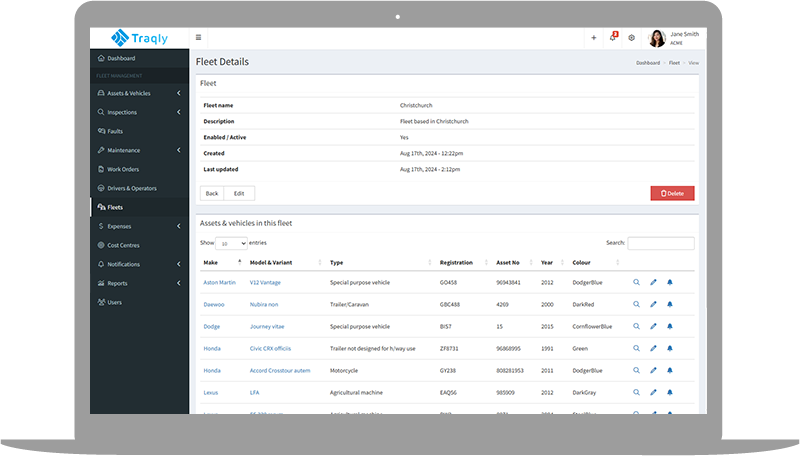Sort table by Registration column
The width and height of the screenshot is (800, 456).
click(x=462, y=262)
